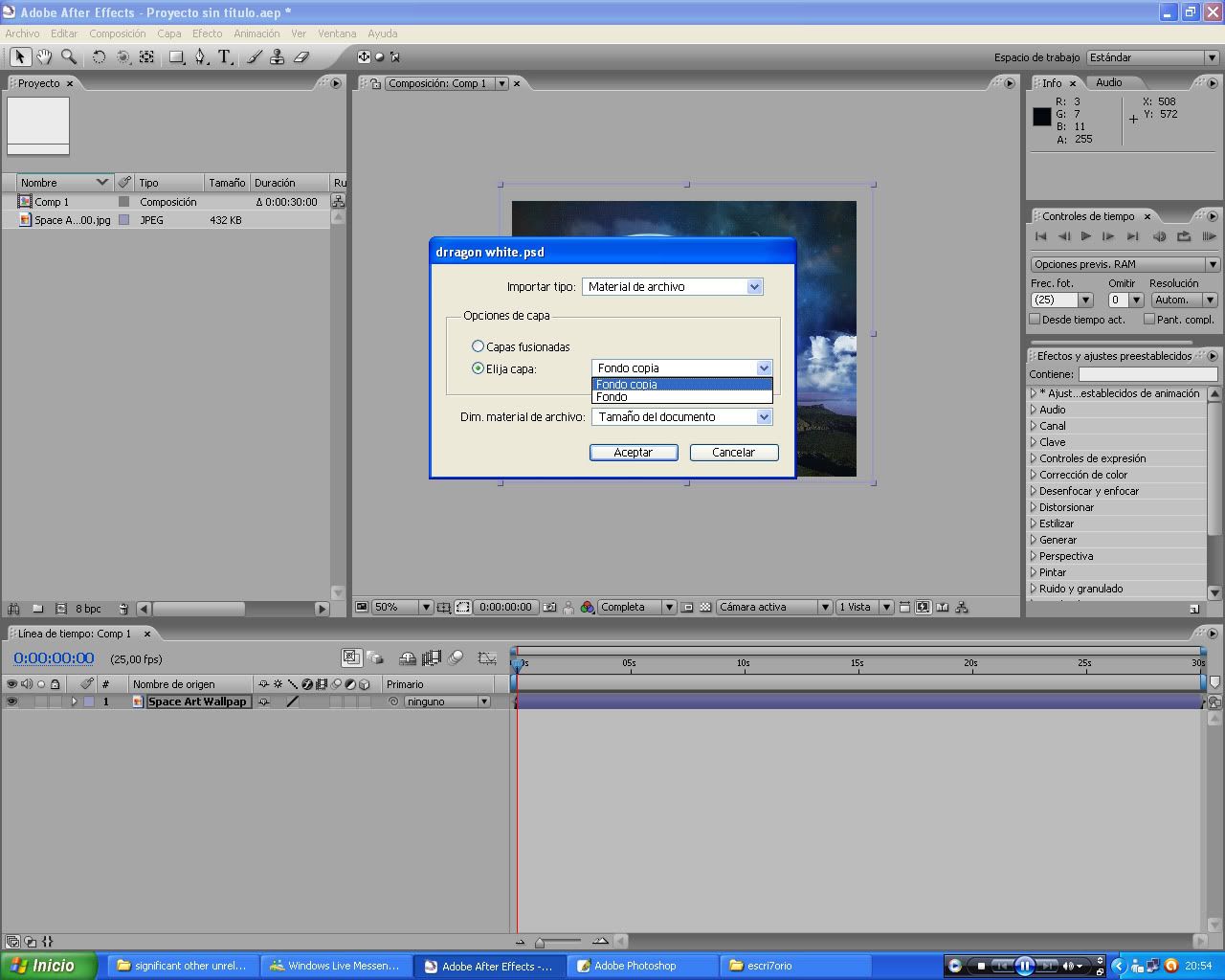Jump to last frame button
1225x980 pixels.
click(x=1133, y=236)
